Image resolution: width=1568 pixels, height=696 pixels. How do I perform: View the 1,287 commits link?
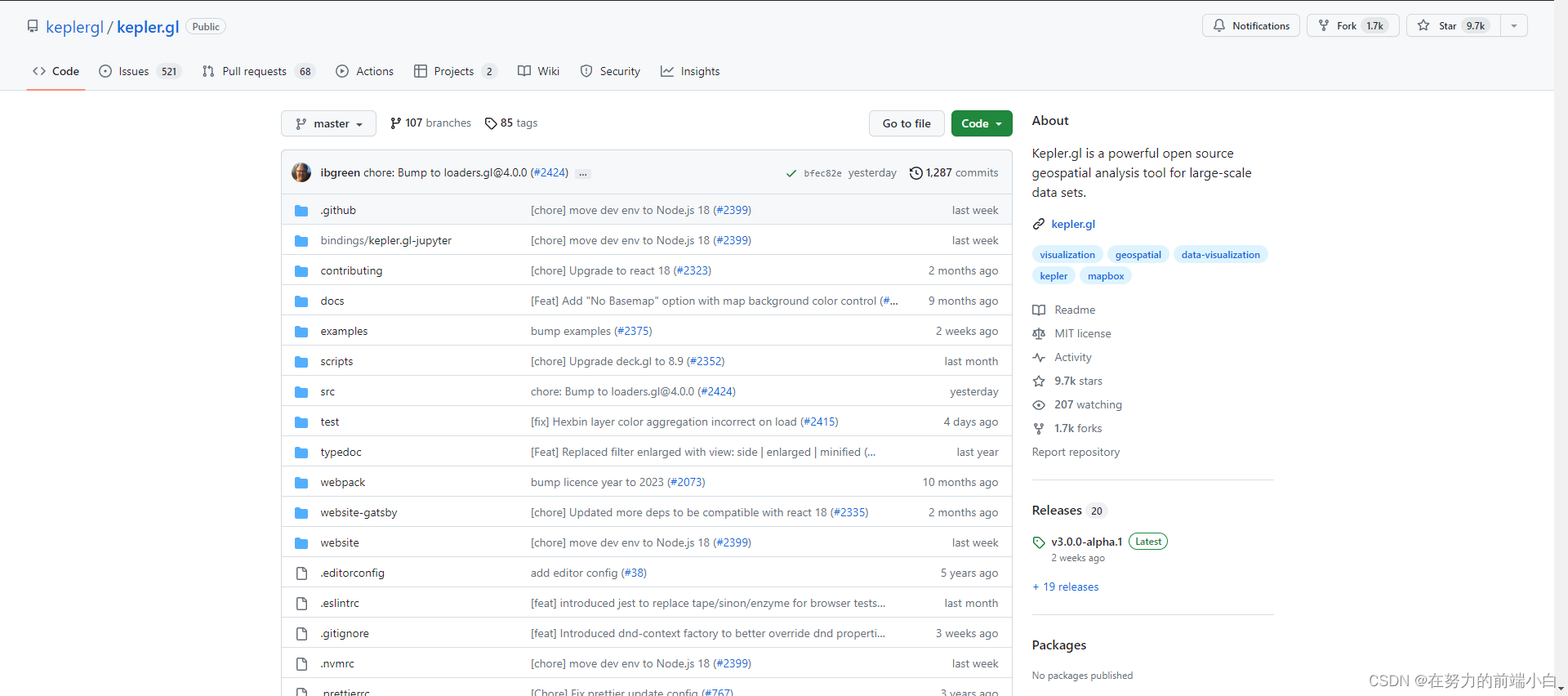point(954,173)
